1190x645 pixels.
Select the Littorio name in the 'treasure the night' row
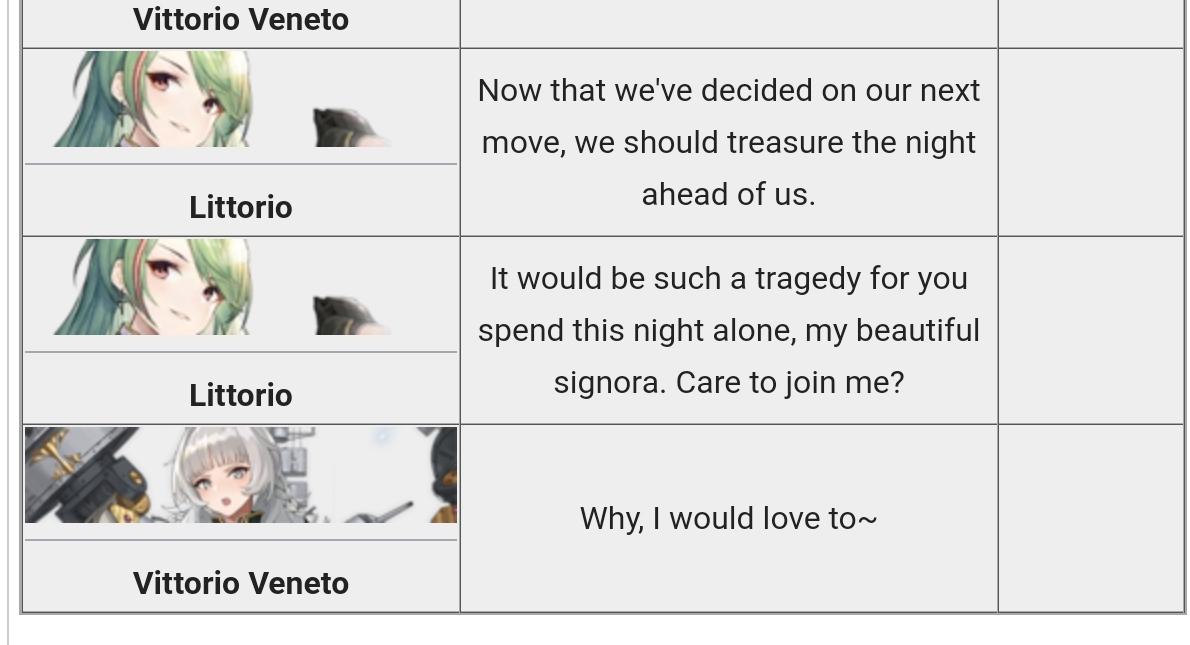(x=241, y=207)
